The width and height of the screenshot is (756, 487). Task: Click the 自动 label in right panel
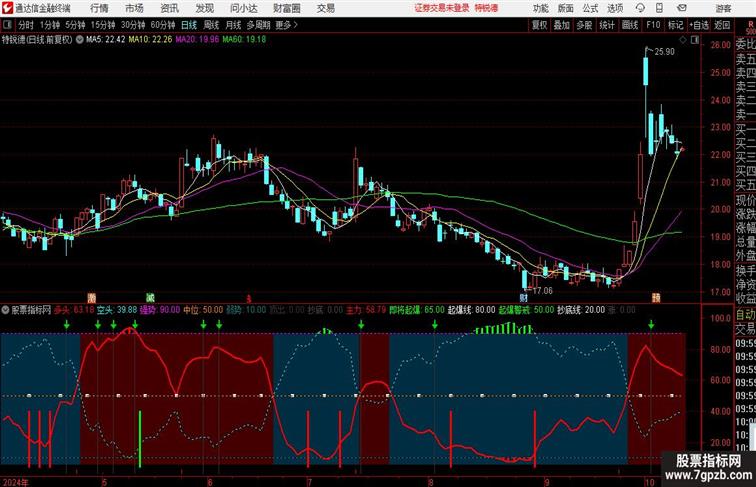(745, 315)
